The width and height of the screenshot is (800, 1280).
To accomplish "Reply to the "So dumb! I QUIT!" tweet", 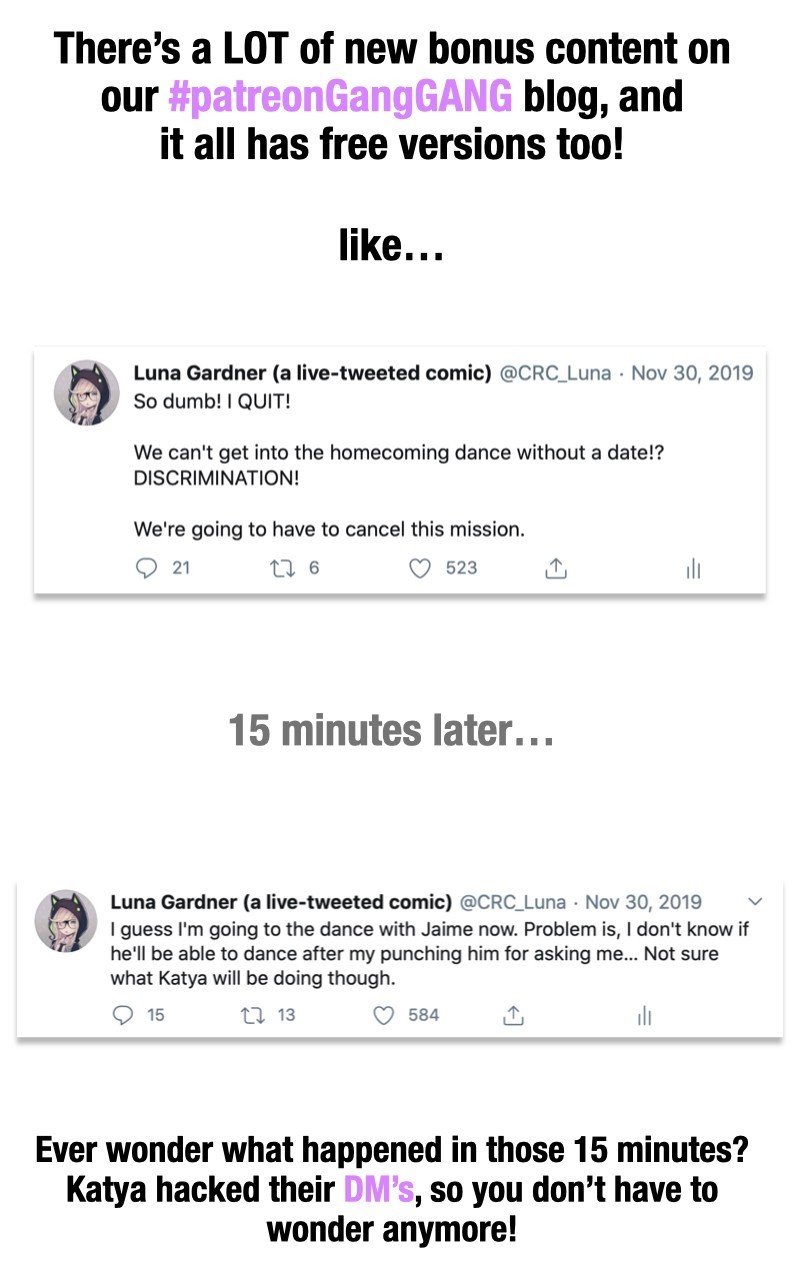I will click(x=146, y=568).
